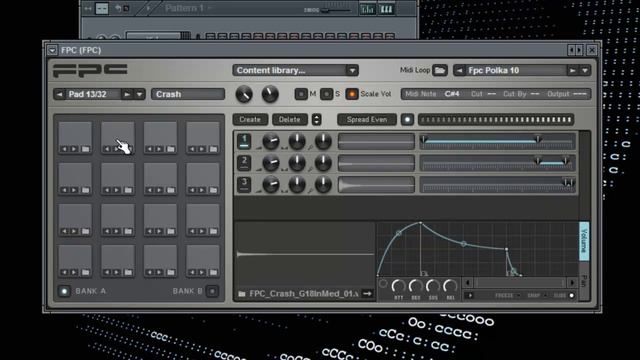Open sample file folder icon beside FPC_Crash
This screenshot has width=640, height=360.
point(242,294)
